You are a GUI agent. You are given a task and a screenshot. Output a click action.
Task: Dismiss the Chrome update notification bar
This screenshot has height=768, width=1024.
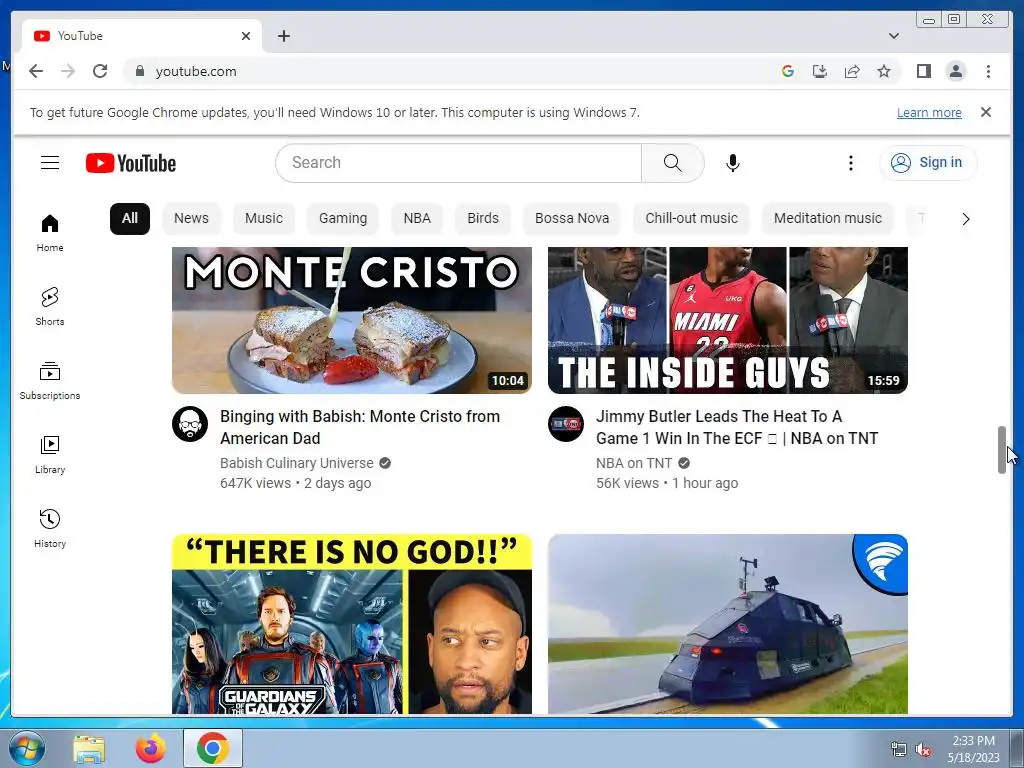coord(986,112)
